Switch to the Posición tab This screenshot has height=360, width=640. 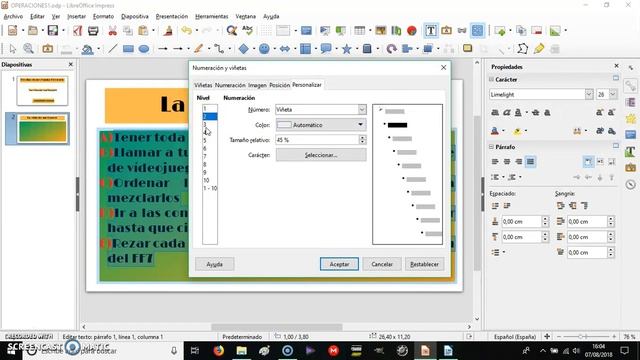(x=280, y=85)
